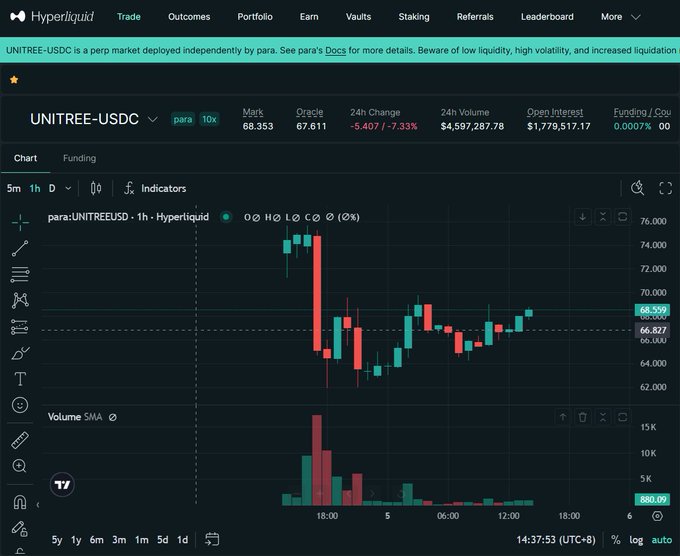Open the Staking page

point(414,17)
